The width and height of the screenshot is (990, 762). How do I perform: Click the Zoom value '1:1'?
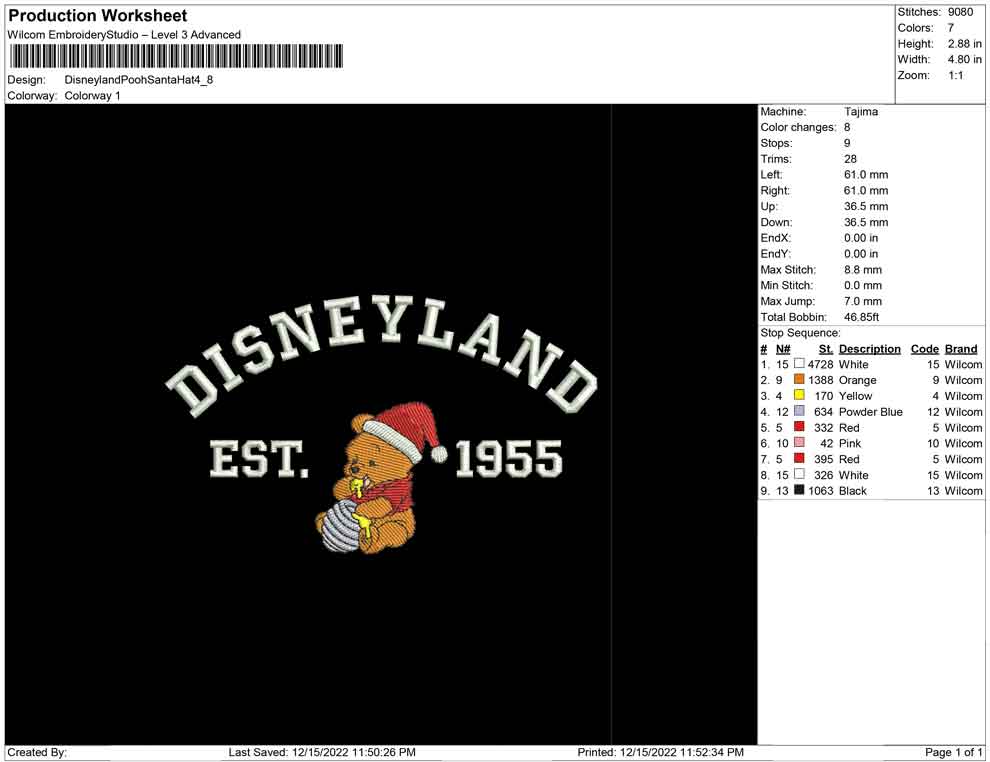tap(955, 75)
